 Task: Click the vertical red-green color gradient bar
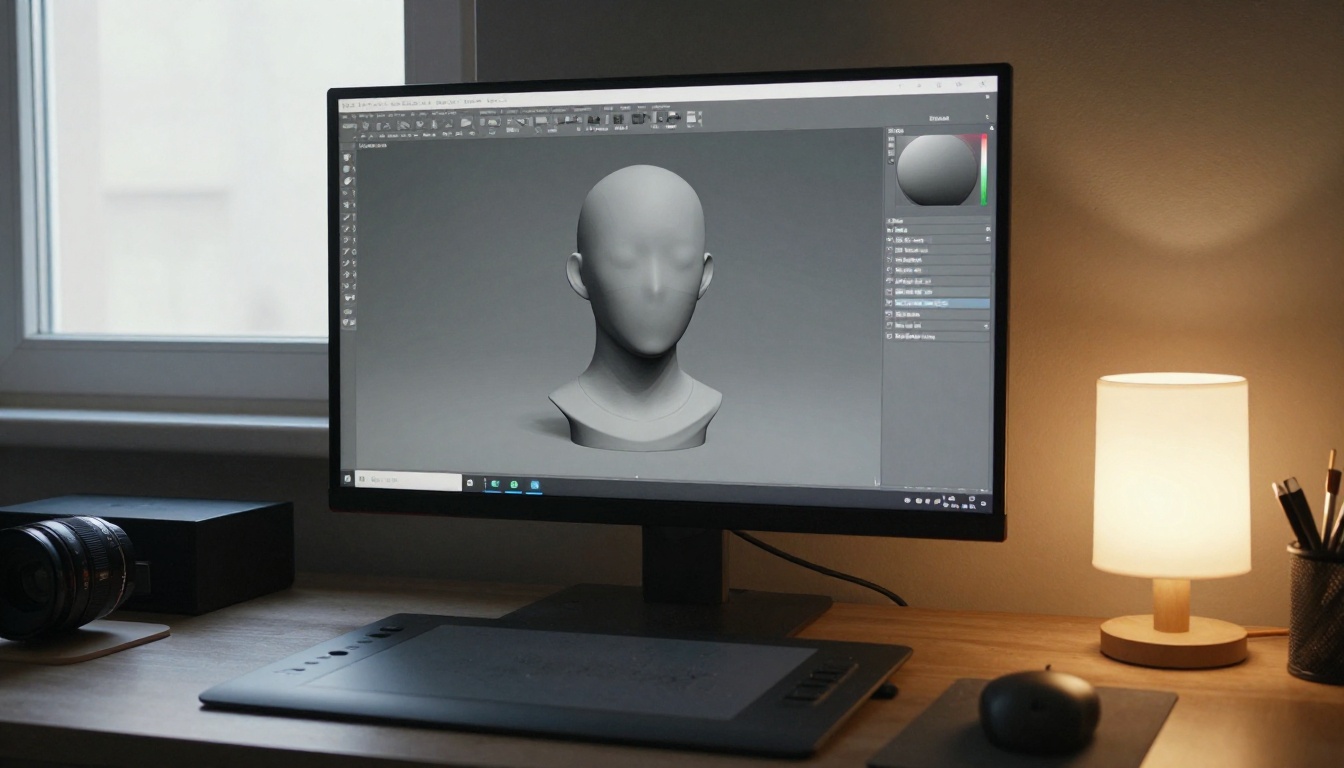pos(983,168)
